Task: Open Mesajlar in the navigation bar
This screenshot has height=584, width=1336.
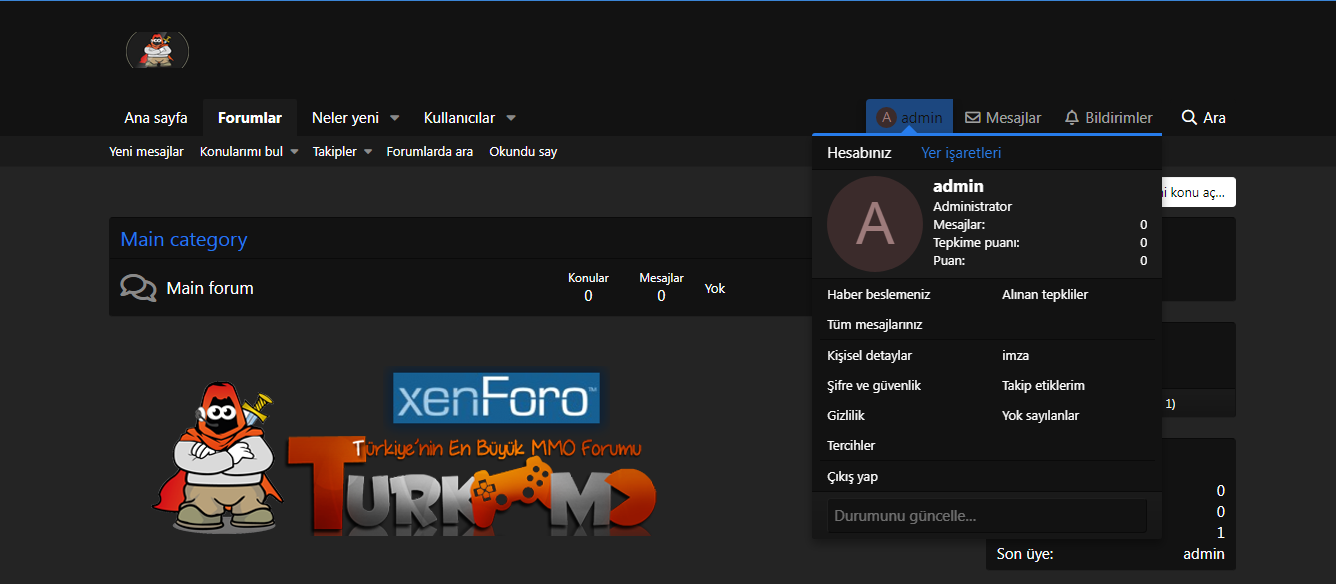Action: 1003,118
